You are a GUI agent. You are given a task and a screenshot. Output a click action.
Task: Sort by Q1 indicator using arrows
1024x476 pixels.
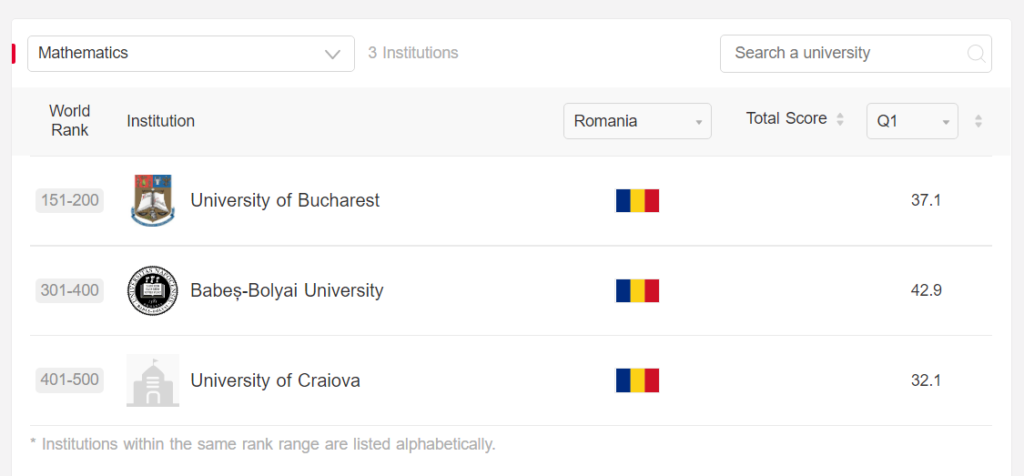[978, 121]
